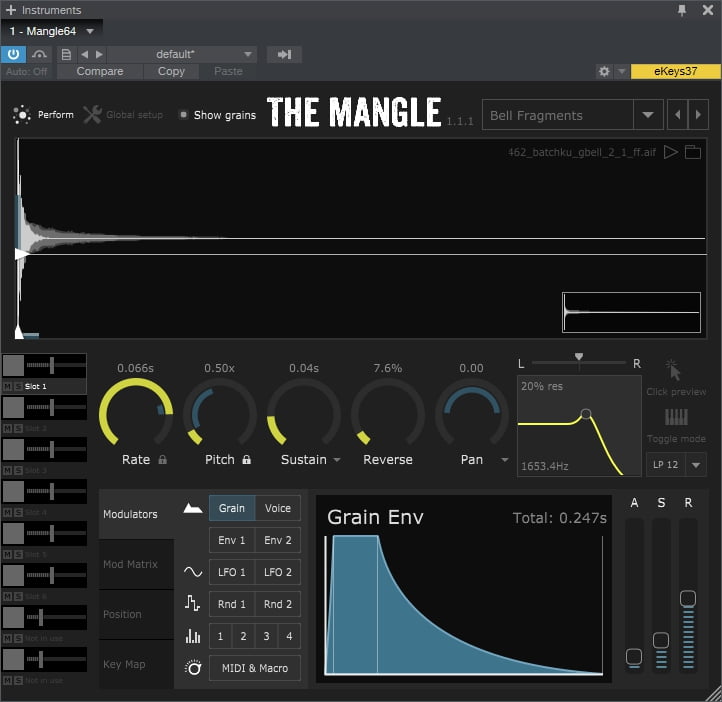Mute Slot 4

coord(7,512)
